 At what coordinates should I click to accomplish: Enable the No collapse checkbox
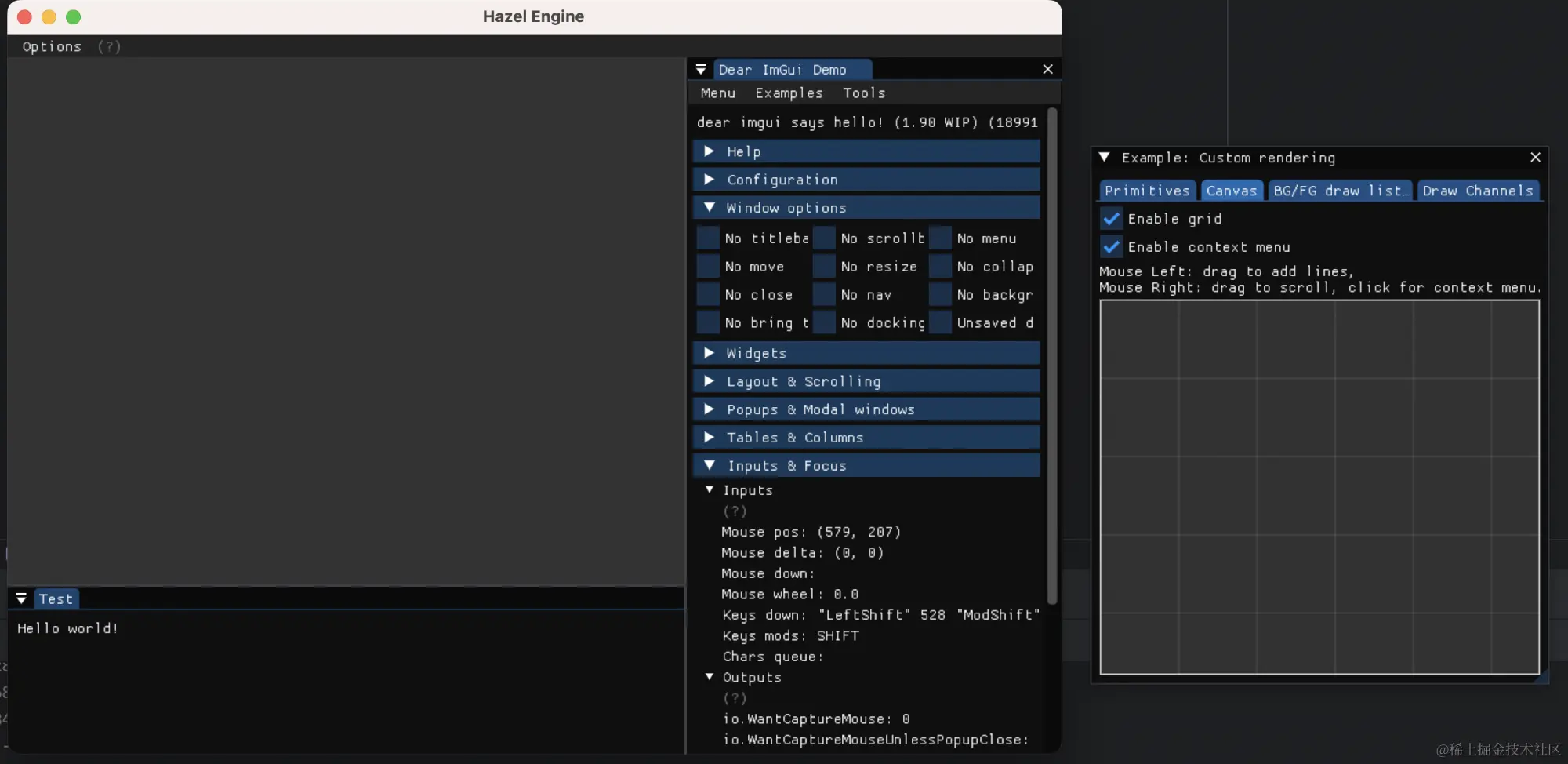[x=940, y=266]
